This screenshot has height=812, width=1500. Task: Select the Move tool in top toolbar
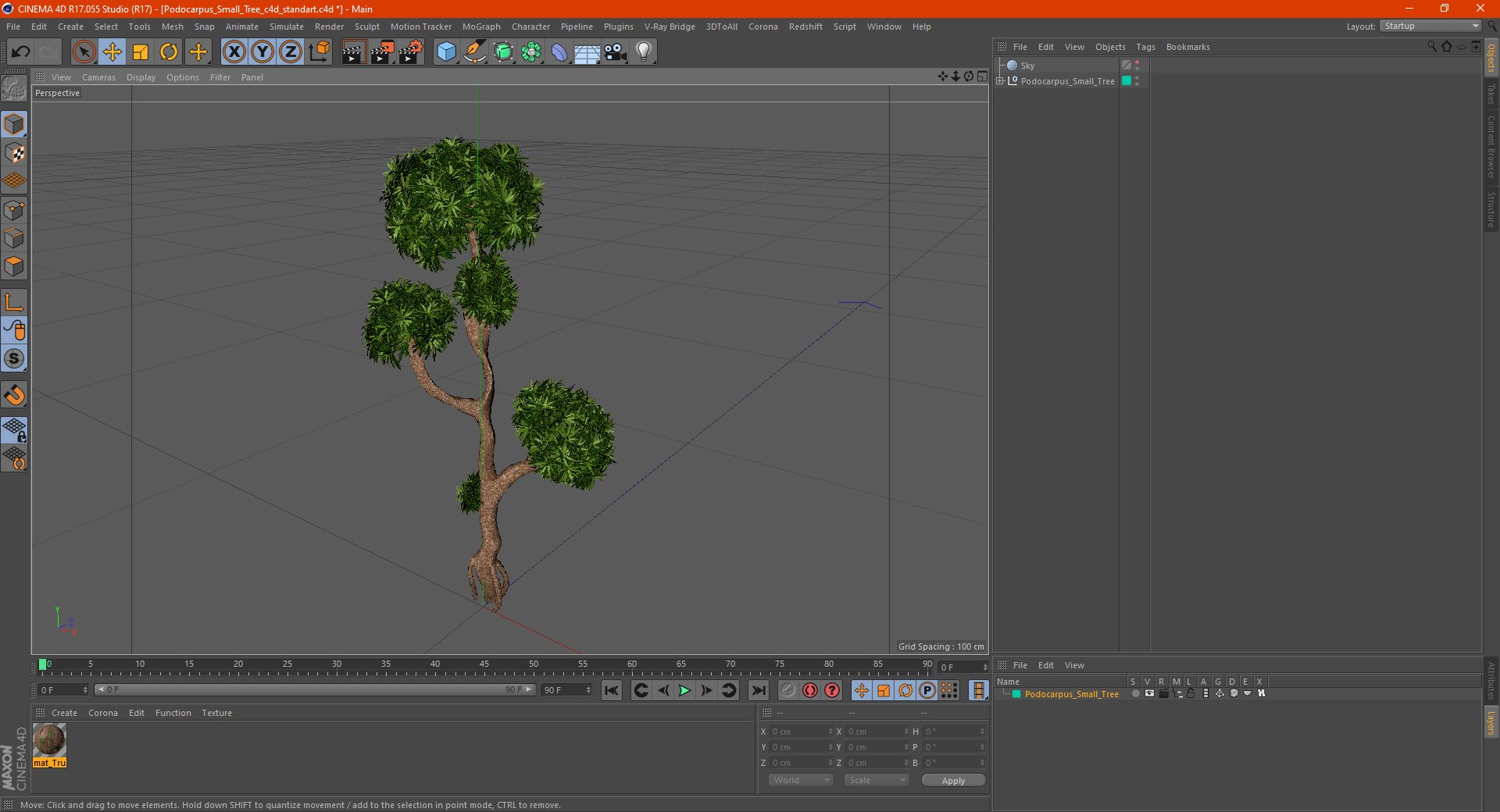[x=112, y=52]
